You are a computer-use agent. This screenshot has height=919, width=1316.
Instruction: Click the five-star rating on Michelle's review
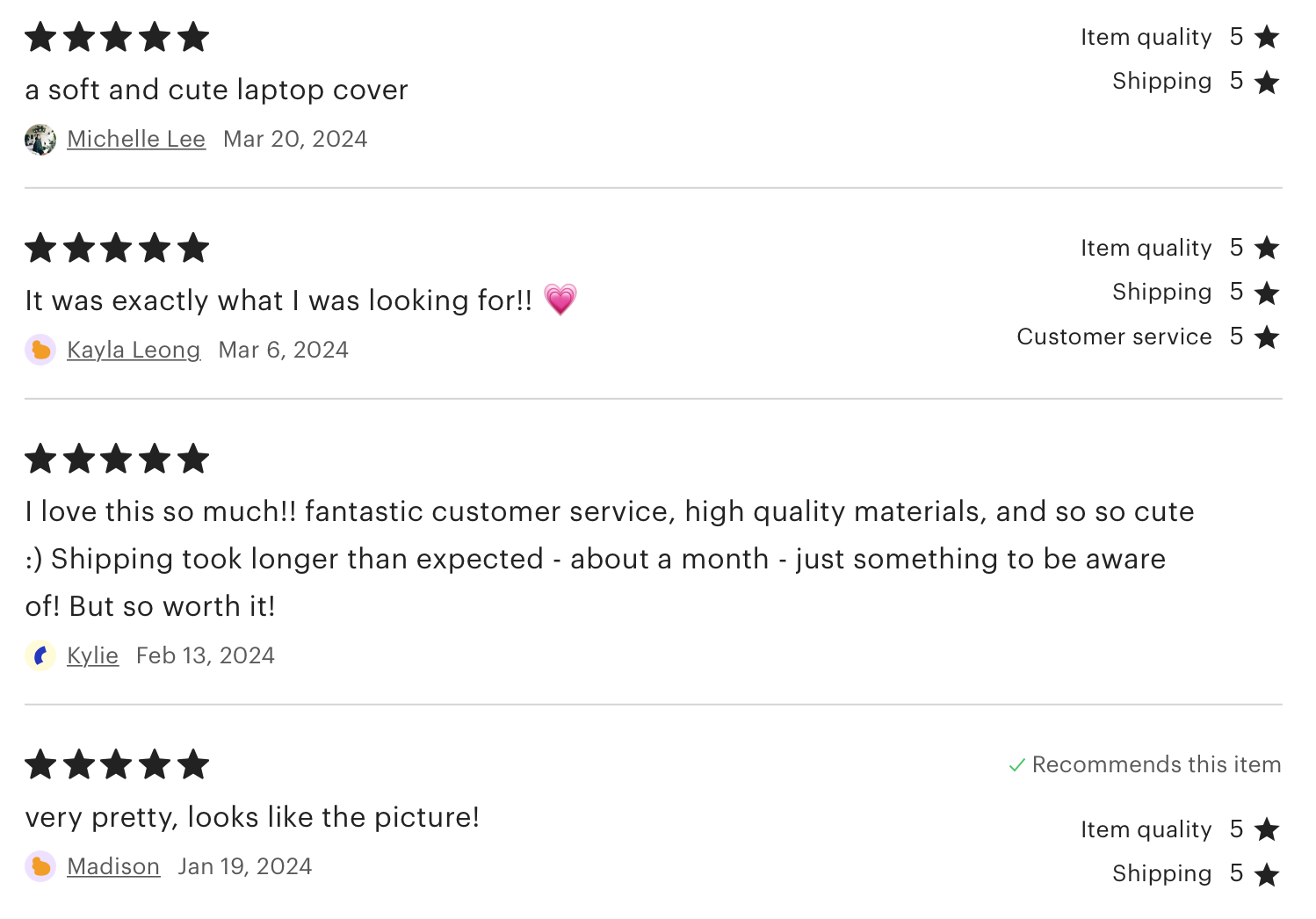pos(117,37)
